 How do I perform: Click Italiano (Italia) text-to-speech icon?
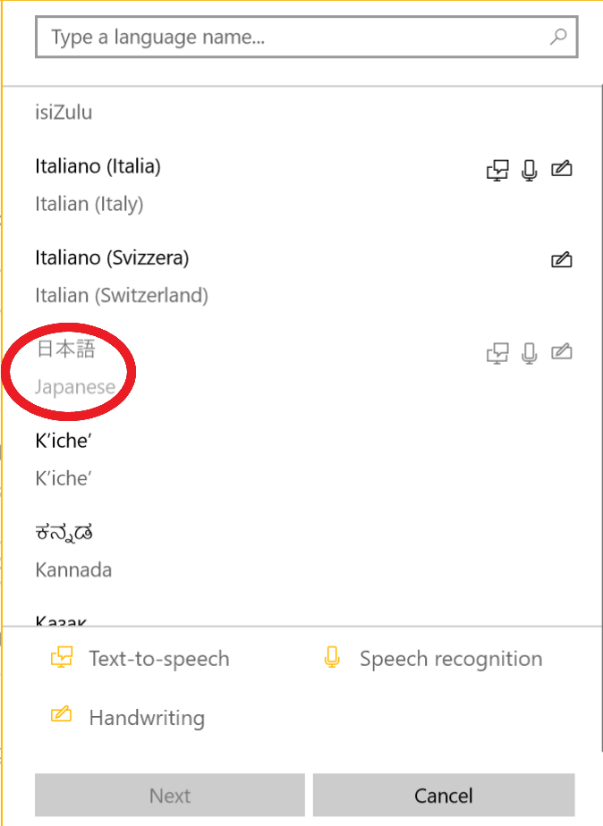497,170
